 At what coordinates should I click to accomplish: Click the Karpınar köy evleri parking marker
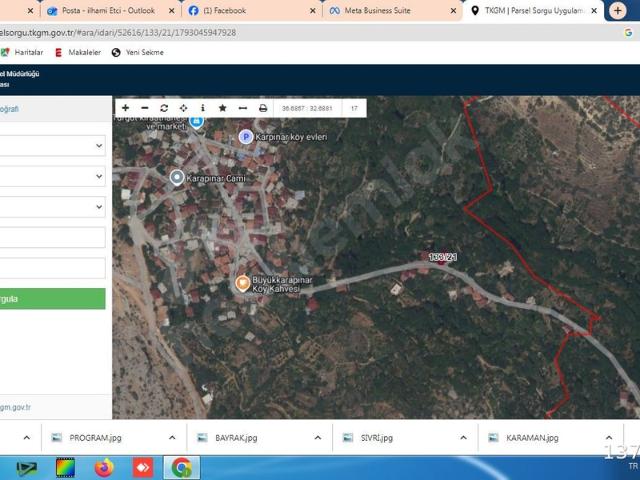[246, 137]
